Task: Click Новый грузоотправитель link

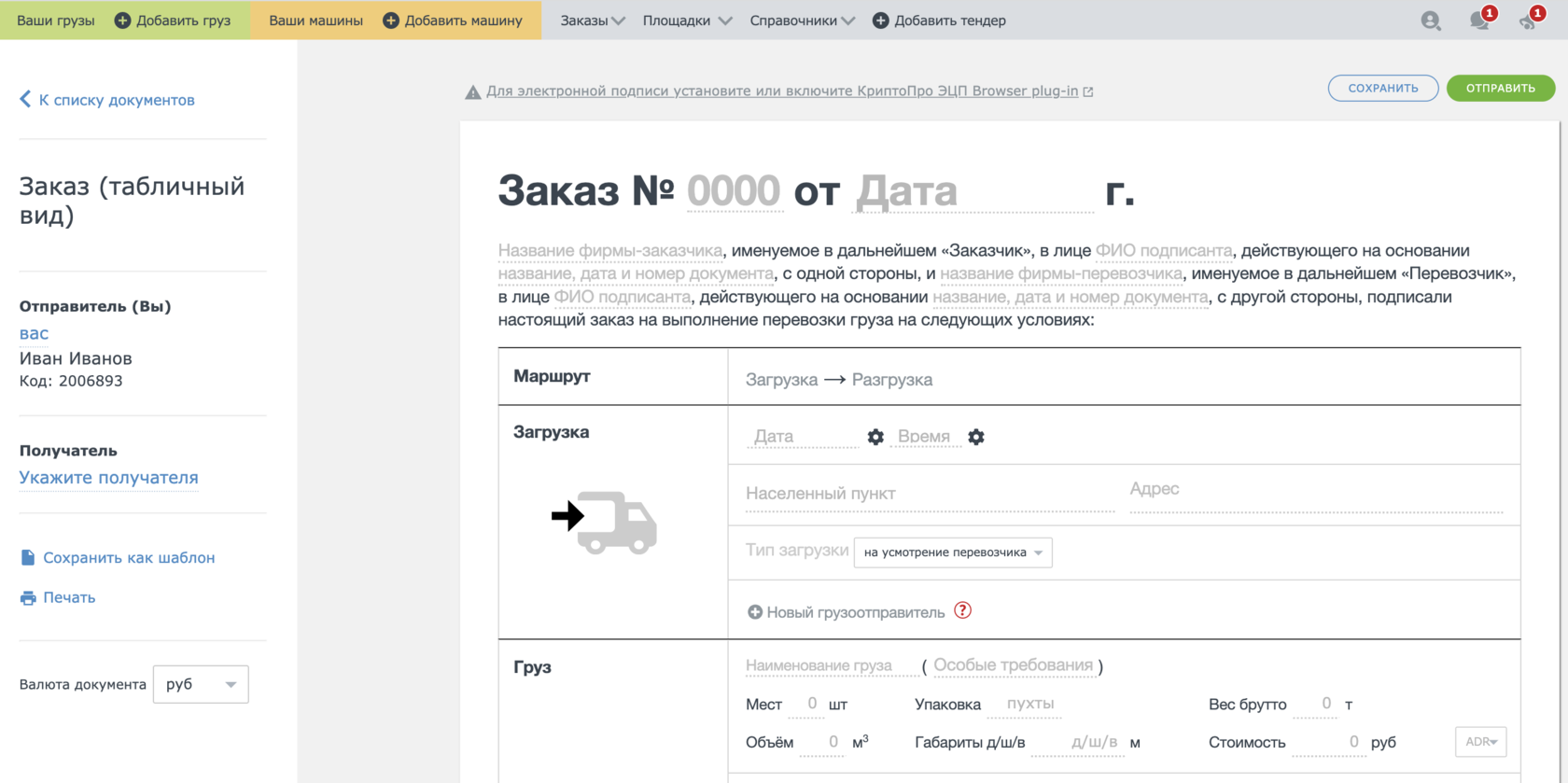Action: tap(856, 612)
